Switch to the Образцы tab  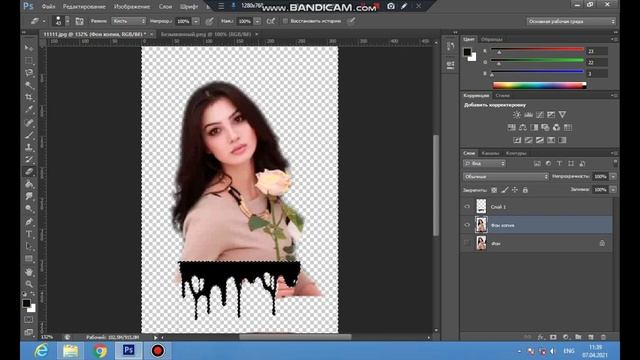(x=491, y=39)
